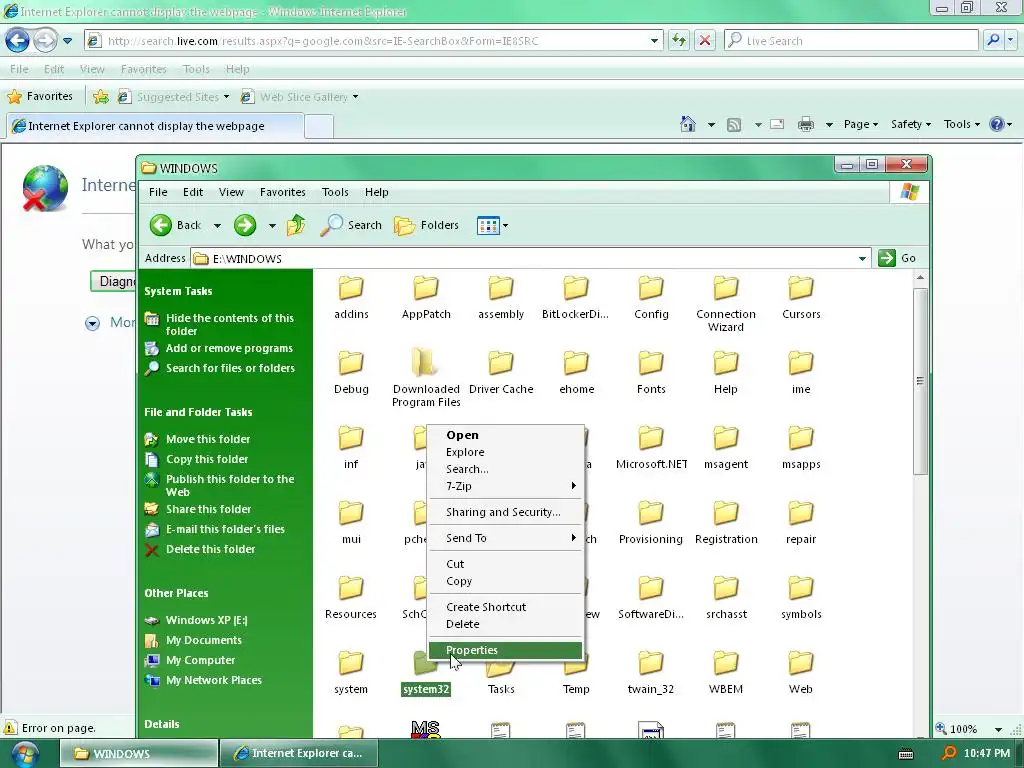Select the Driver Cache folder
Image resolution: width=1024 pixels, height=768 pixels.
(x=501, y=373)
